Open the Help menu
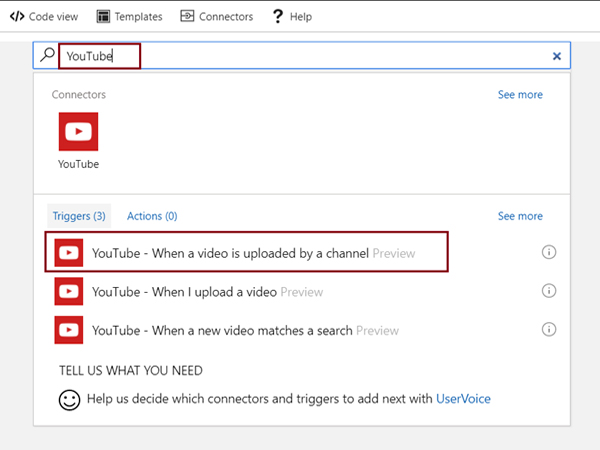600x450 pixels. 292,16
